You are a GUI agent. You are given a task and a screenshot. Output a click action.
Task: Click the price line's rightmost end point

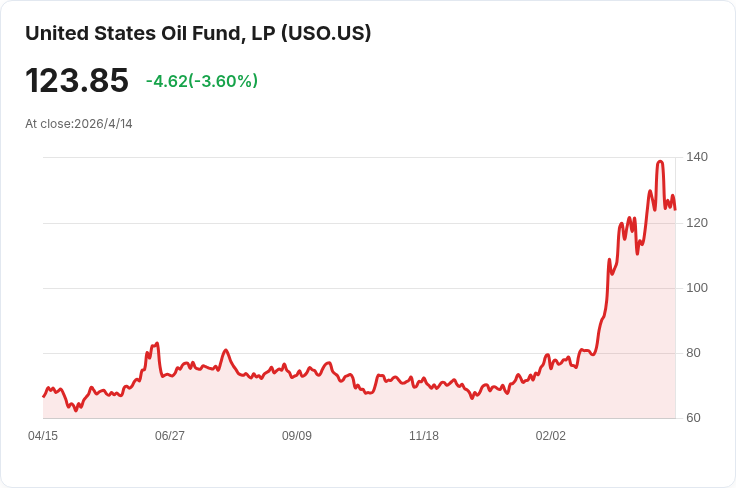point(675,208)
